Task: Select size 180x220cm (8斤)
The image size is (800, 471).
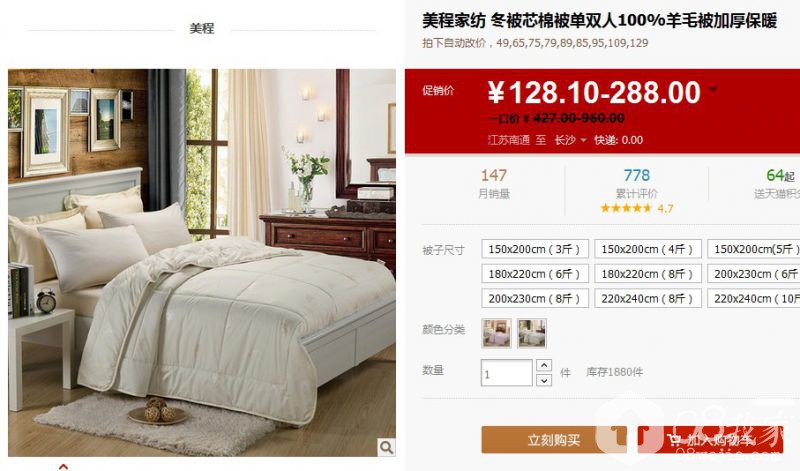Action: [x=647, y=274]
